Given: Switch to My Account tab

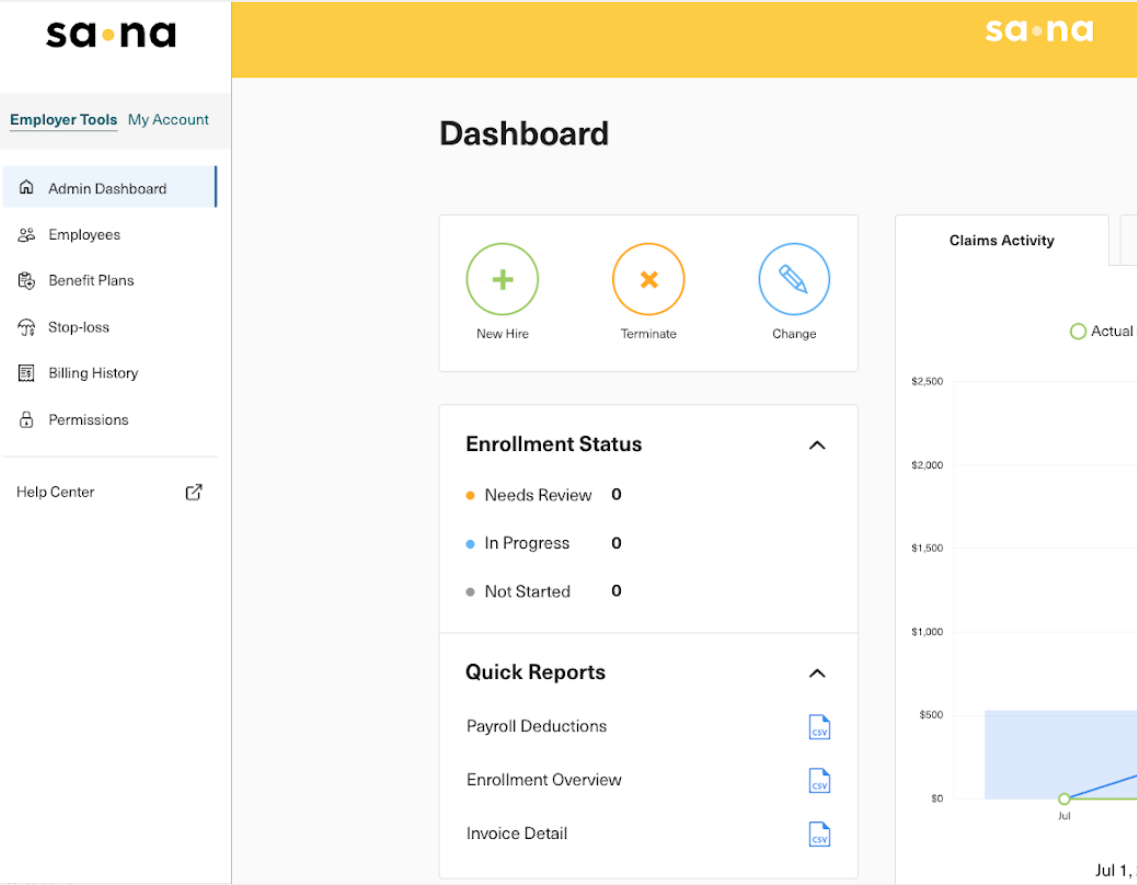Looking at the screenshot, I should 168,120.
